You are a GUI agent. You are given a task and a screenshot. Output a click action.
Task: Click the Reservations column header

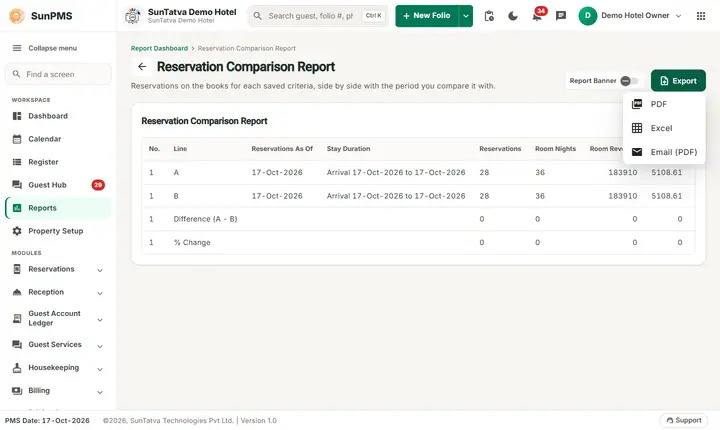[500, 149]
